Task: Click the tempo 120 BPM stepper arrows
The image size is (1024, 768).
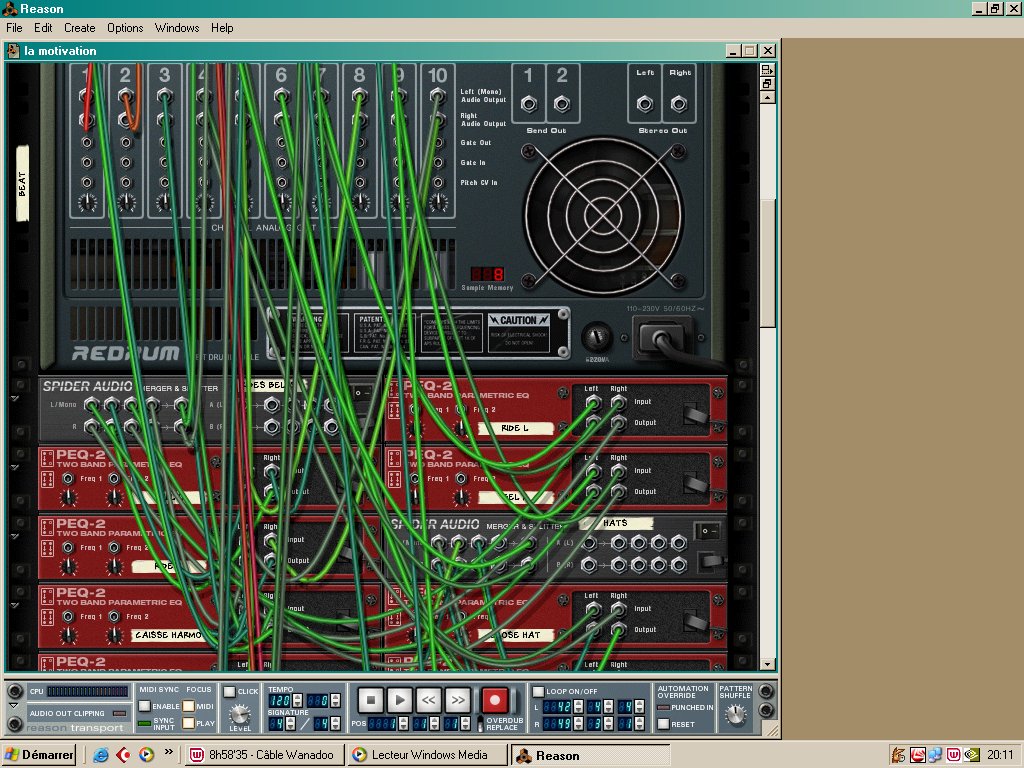Action: (297, 701)
